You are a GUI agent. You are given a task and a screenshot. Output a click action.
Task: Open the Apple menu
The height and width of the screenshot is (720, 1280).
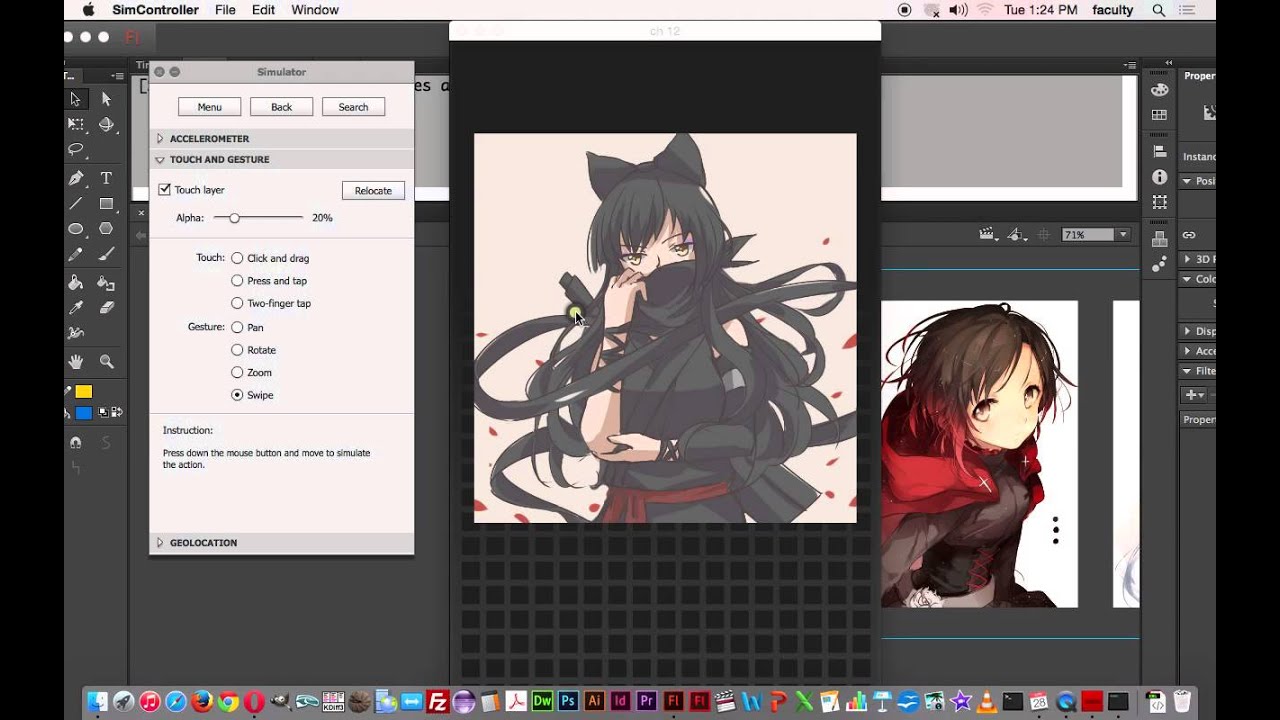(88, 10)
